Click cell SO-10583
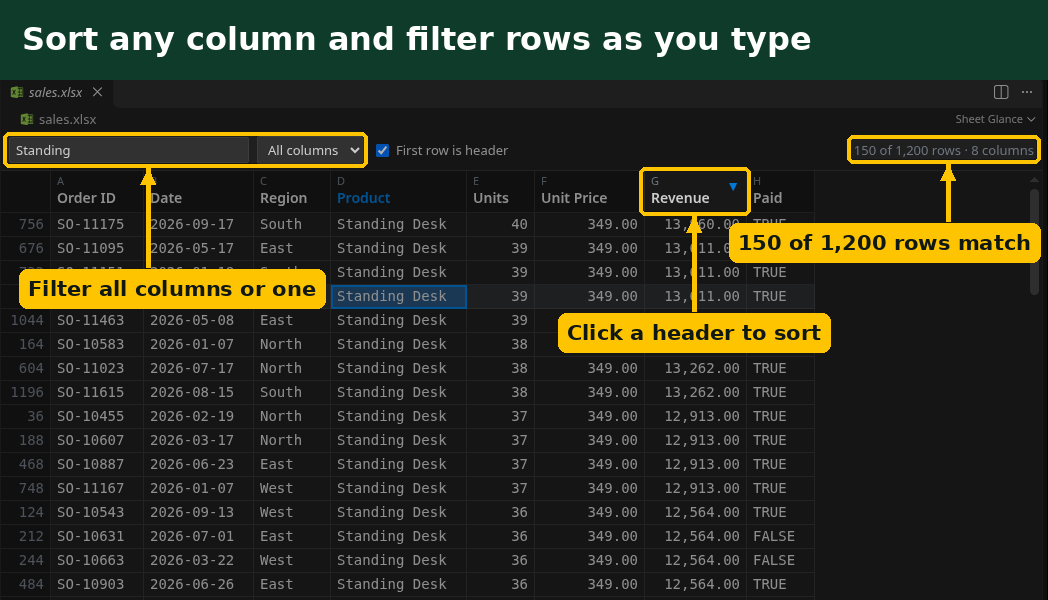1048x600 pixels. pyautogui.click(x=97, y=345)
